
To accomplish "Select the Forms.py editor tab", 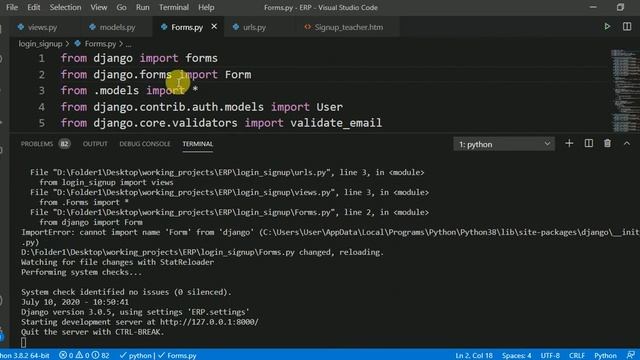I will pos(187,27).
